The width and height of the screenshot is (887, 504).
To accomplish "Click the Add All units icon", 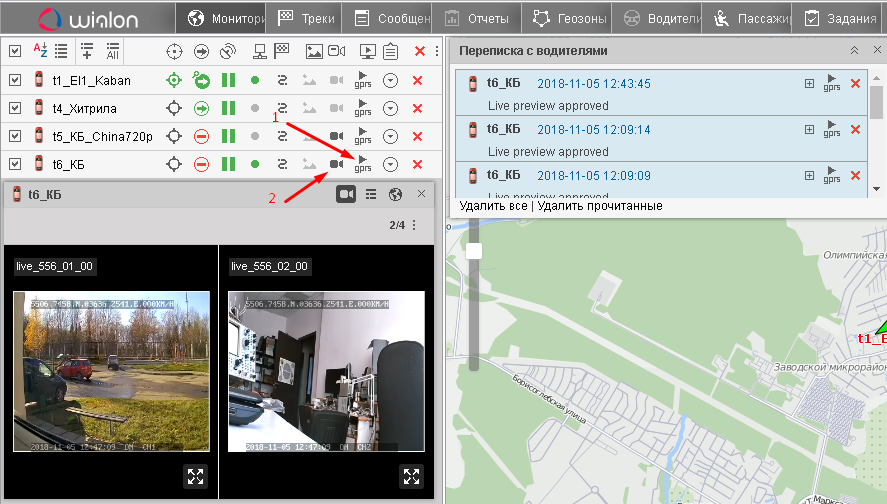I will tap(112, 51).
